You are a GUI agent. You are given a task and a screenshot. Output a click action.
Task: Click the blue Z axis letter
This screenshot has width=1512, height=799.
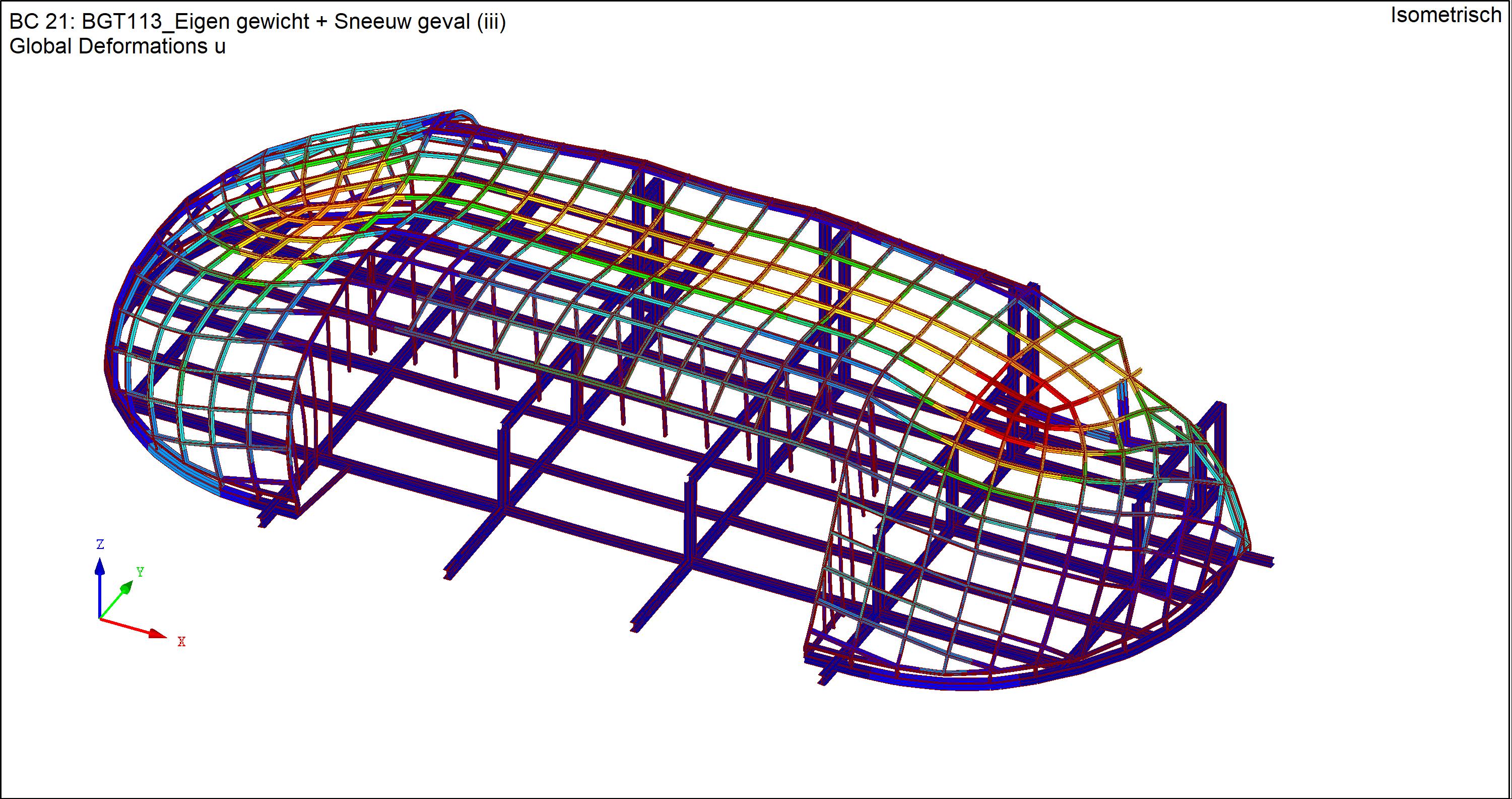click(x=100, y=544)
